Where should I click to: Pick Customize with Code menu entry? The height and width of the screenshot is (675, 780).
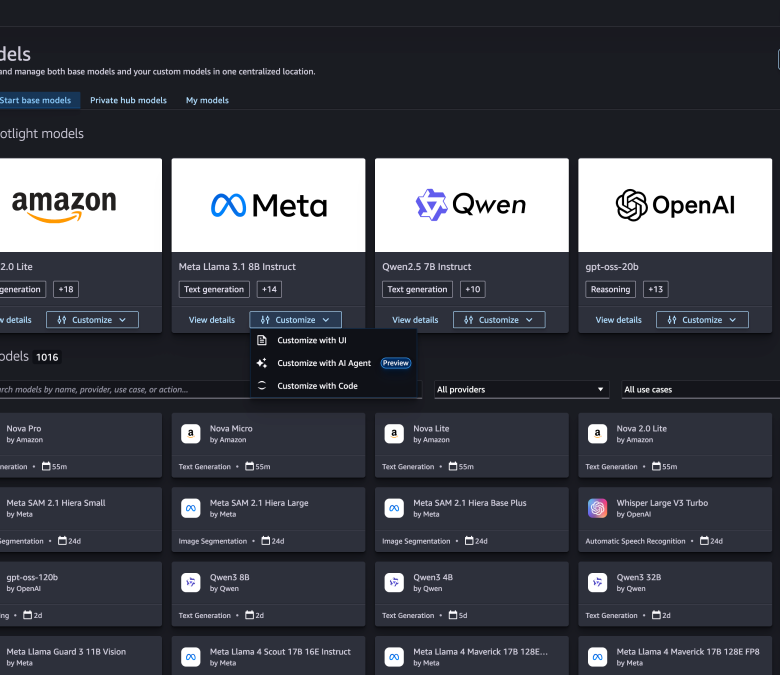(317, 386)
